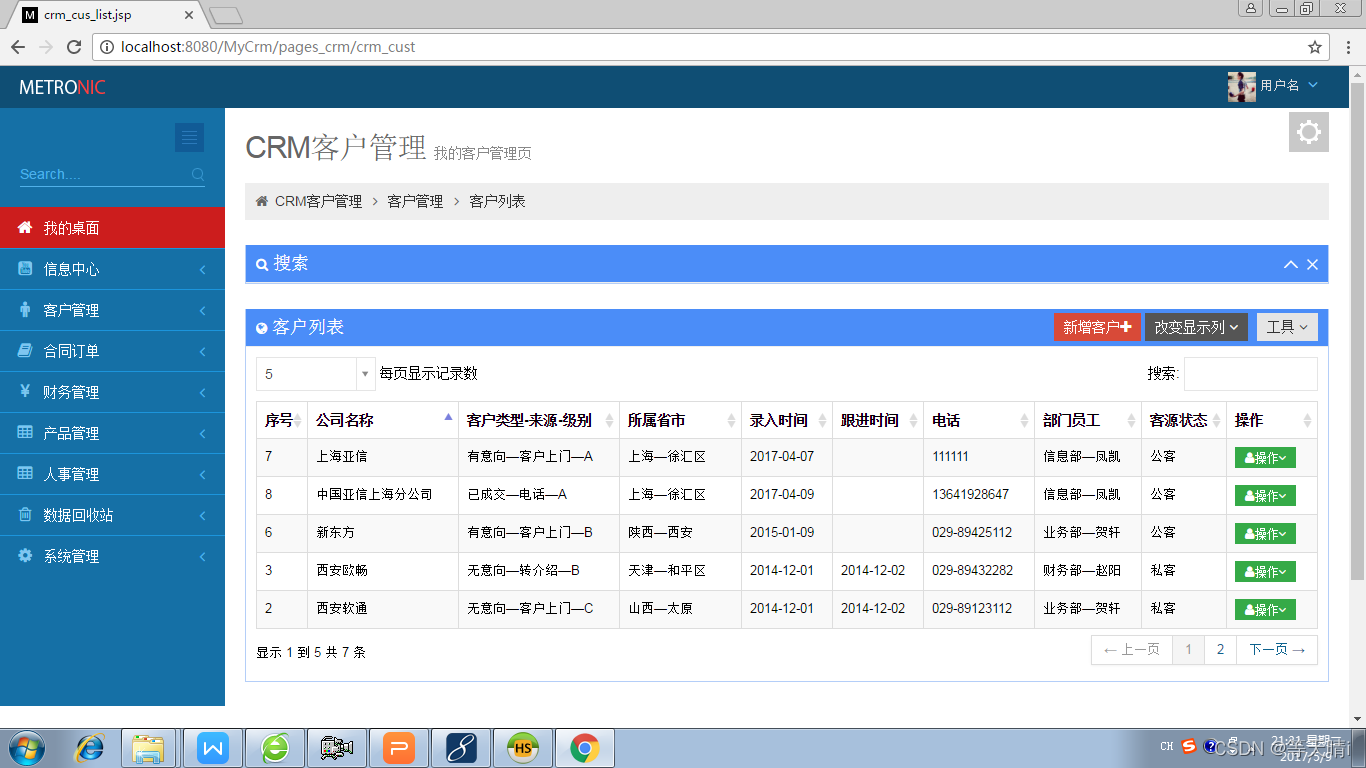Open 产品管理 via its grid icon
The height and width of the screenshot is (768, 1366).
[24, 432]
